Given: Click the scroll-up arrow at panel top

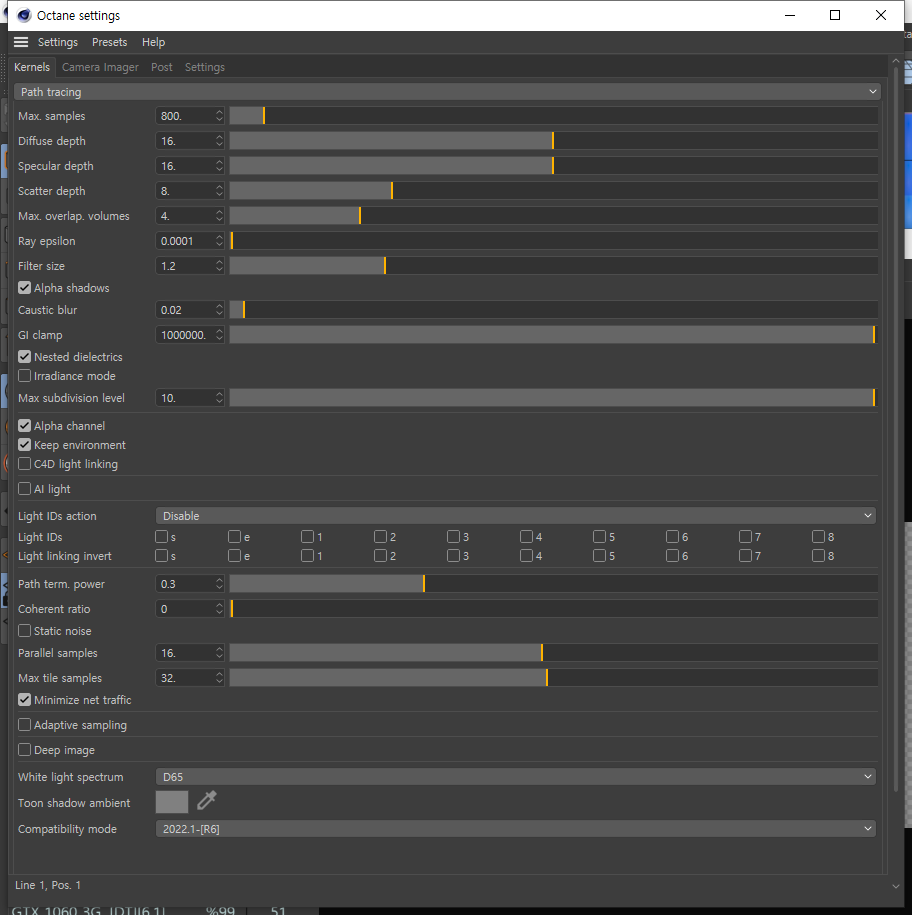Looking at the screenshot, I should 896,61.
